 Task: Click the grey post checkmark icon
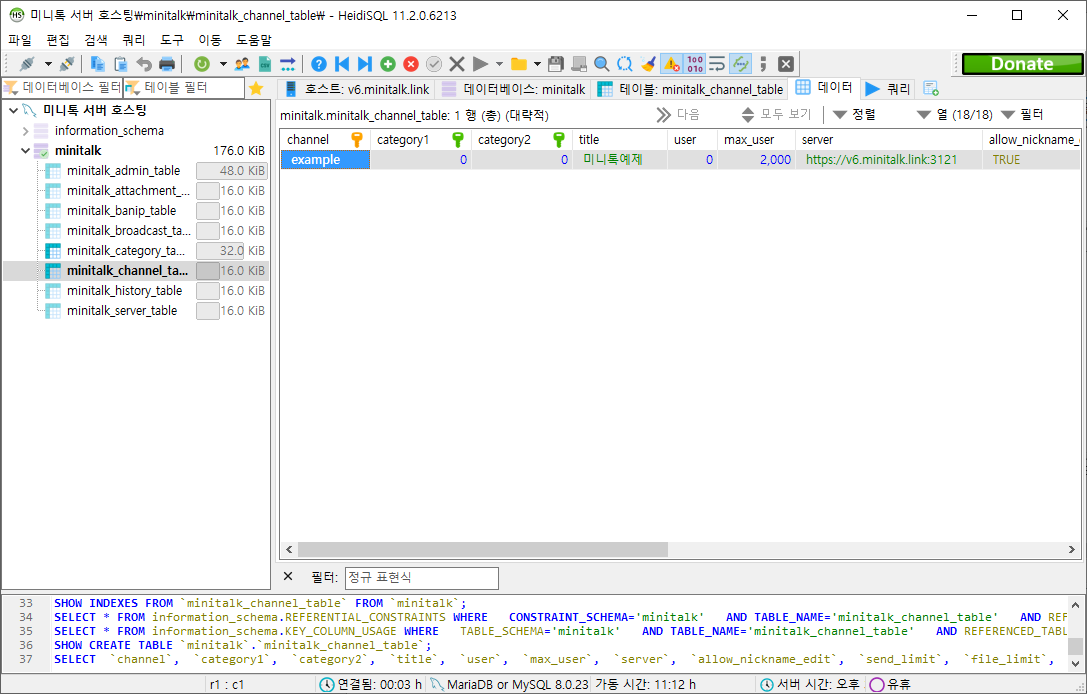pyautogui.click(x=434, y=64)
